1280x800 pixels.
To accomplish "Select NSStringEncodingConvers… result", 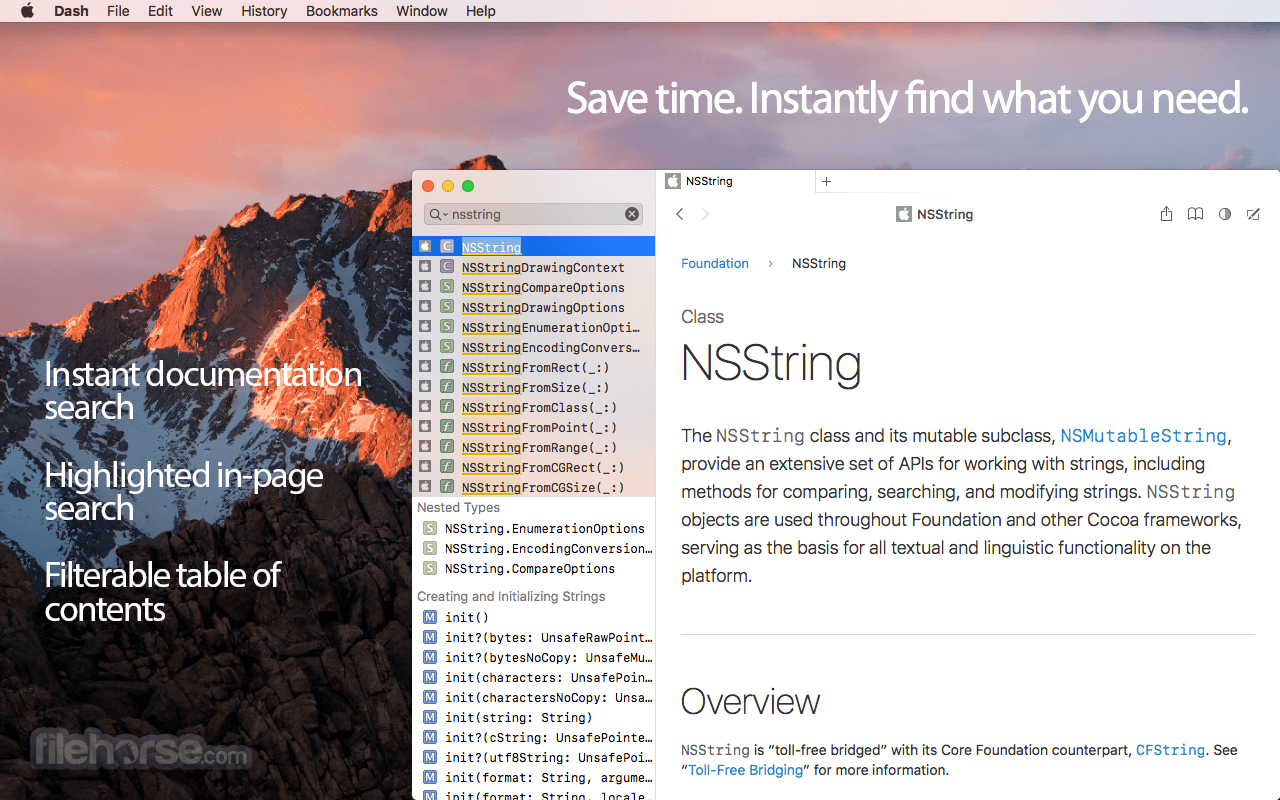I will (534, 347).
